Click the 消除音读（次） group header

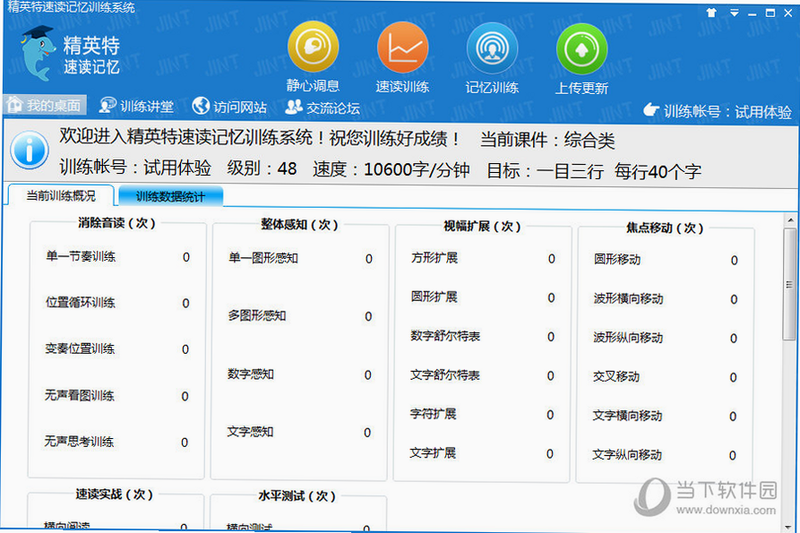[117, 223]
